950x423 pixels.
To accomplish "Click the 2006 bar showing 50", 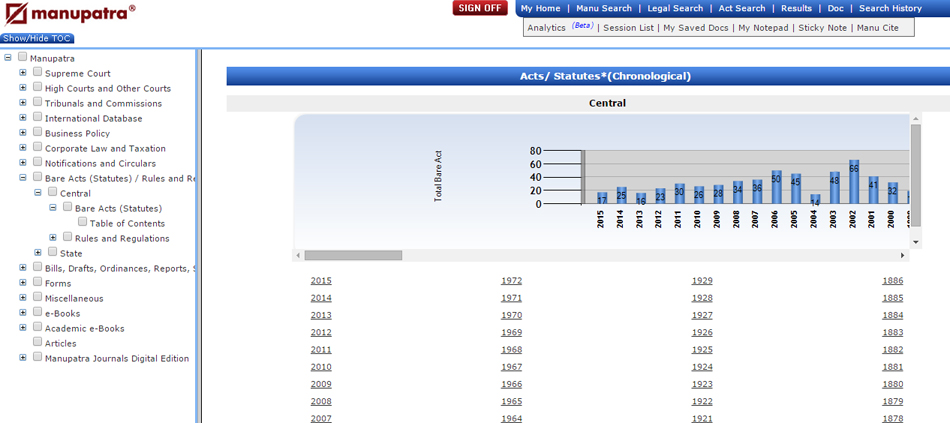I will click(x=777, y=187).
